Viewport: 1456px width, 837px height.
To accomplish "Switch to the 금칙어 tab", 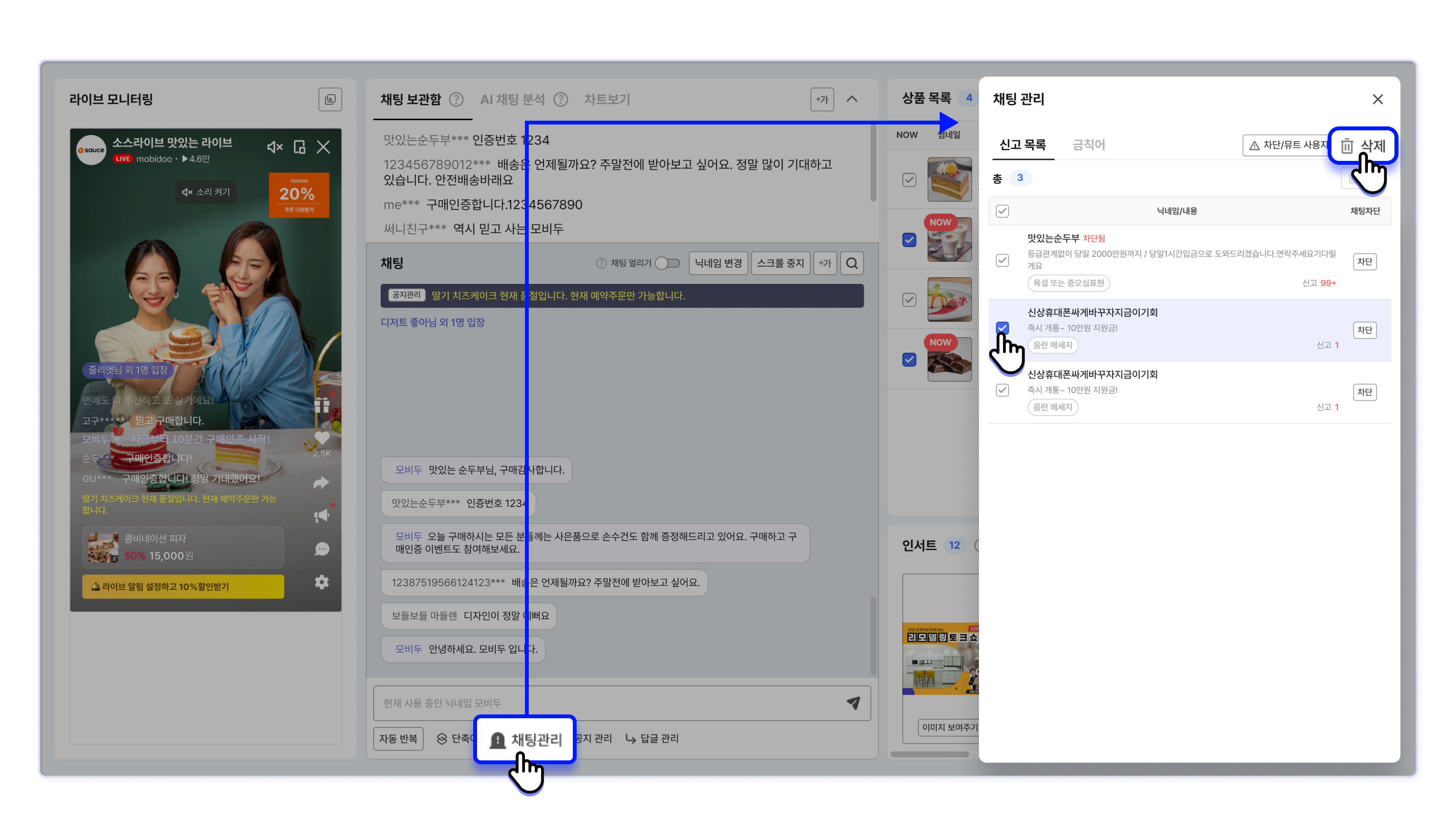I will click(1088, 145).
